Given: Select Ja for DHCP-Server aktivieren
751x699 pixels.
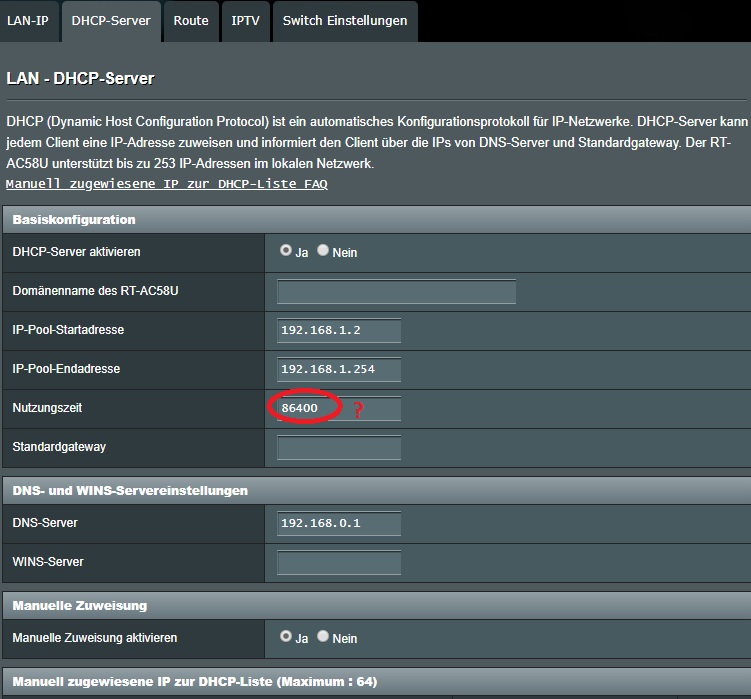Looking at the screenshot, I should pos(285,251).
